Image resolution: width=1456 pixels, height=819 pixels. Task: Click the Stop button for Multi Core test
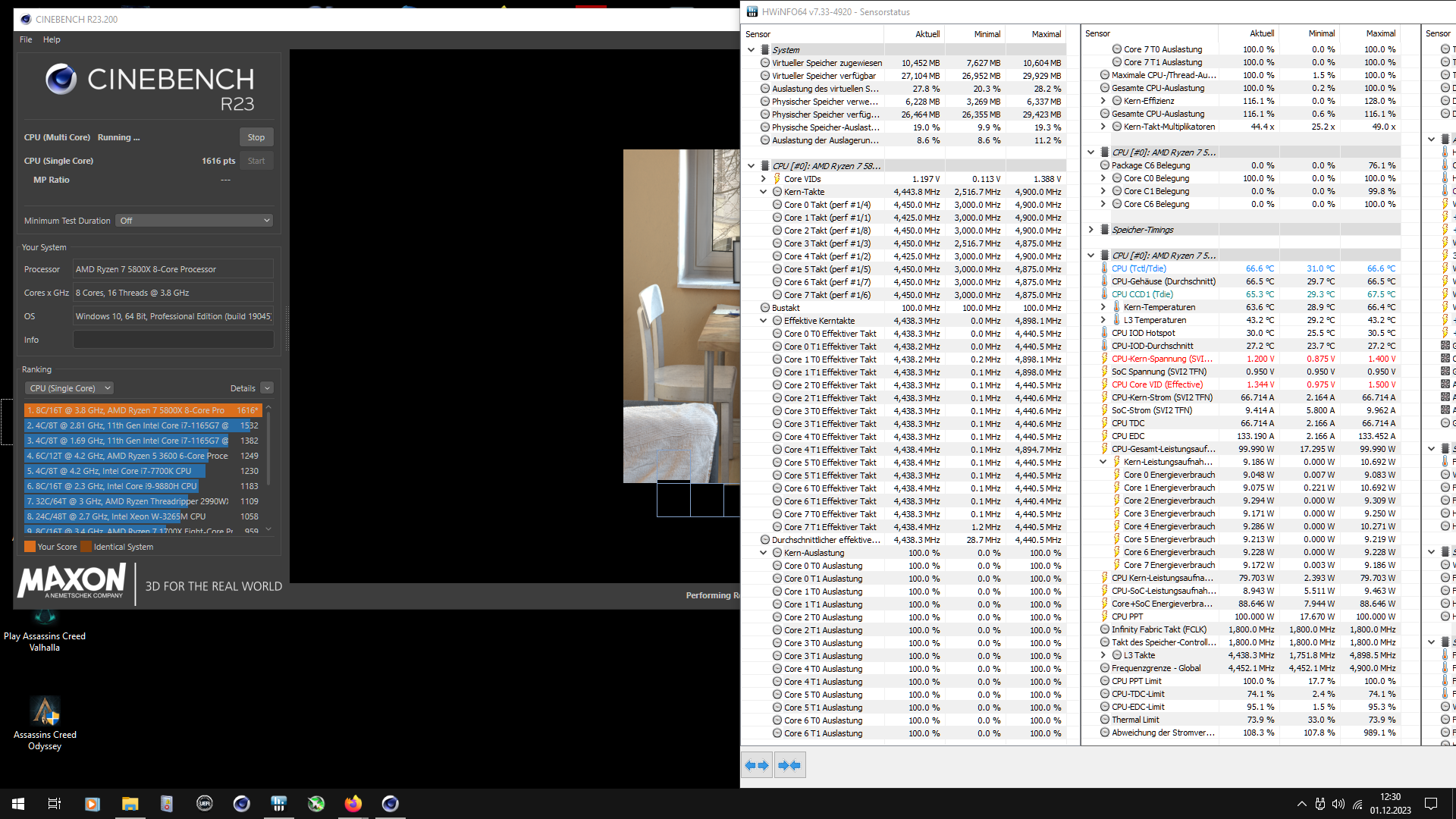256,137
